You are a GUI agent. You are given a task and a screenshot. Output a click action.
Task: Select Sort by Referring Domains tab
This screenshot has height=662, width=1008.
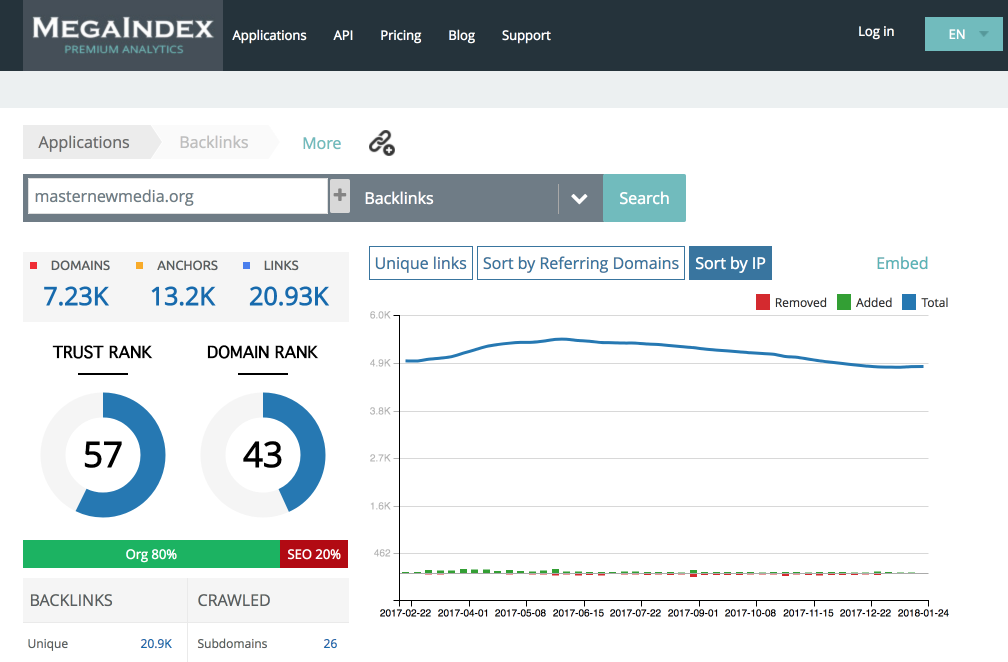click(x=580, y=263)
